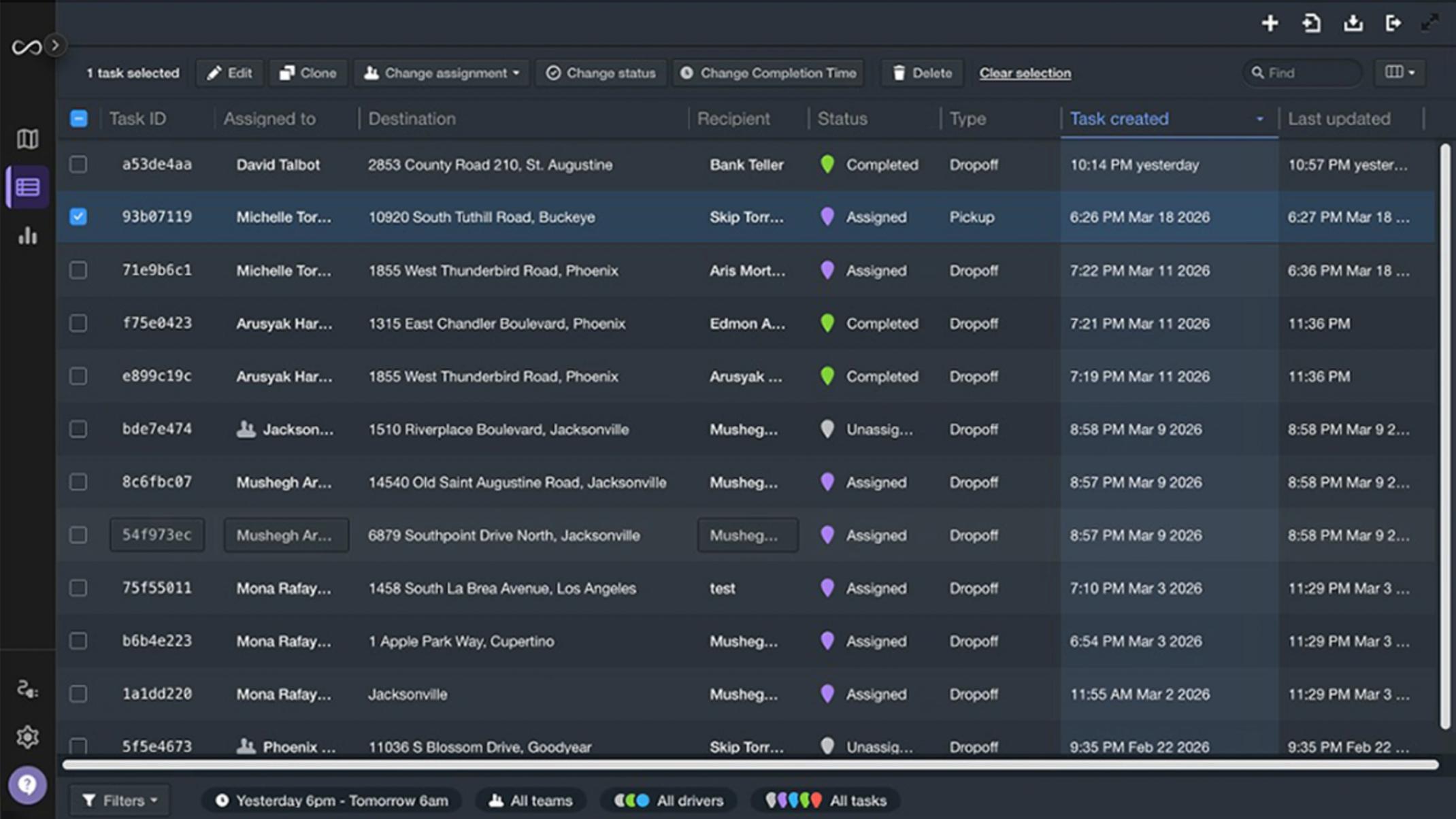Open the map view icon
Viewport: 1456px width, 819px height.
(x=27, y=139)
